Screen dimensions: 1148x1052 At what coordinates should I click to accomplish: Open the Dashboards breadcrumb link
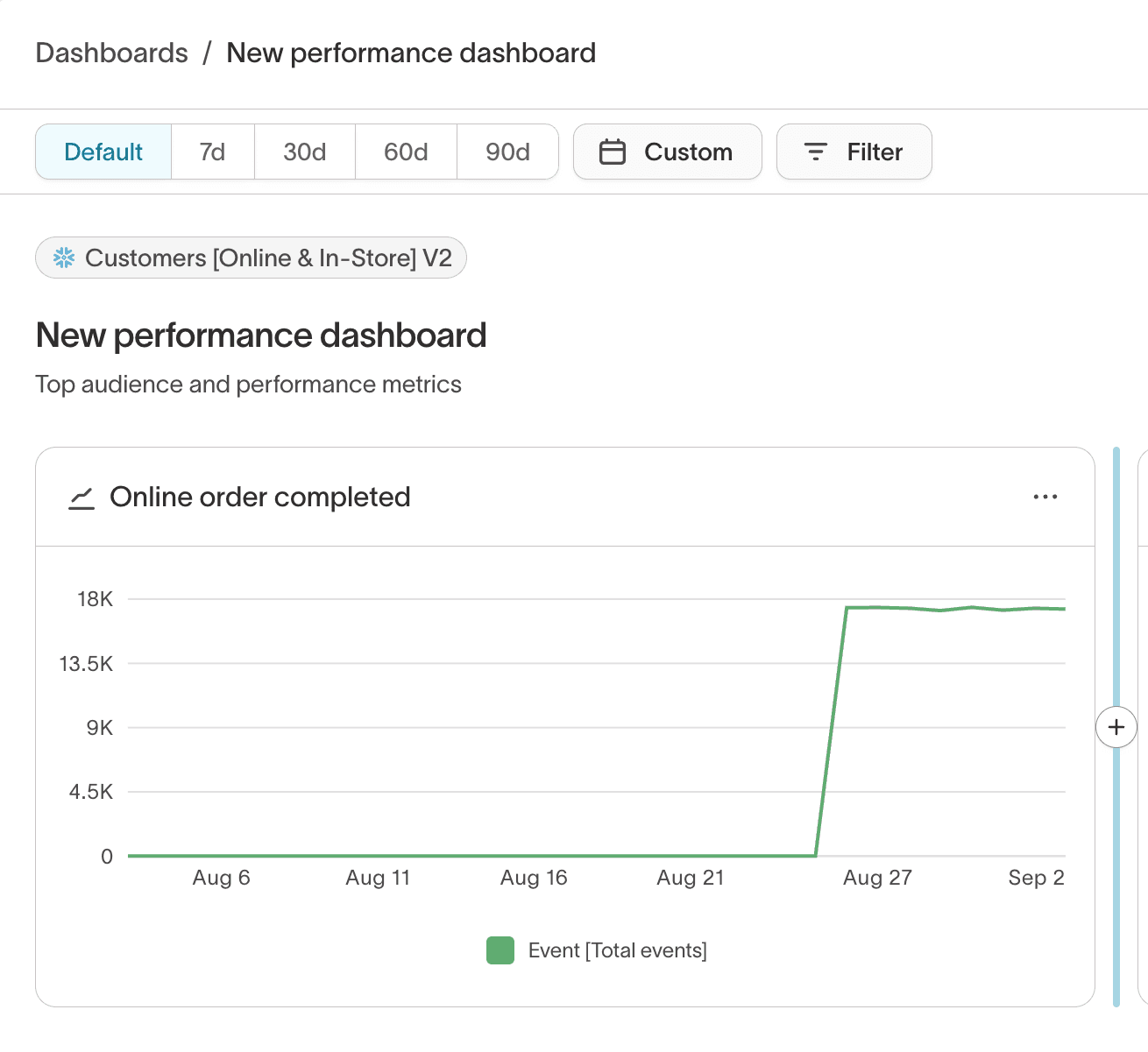pos(111,53)
